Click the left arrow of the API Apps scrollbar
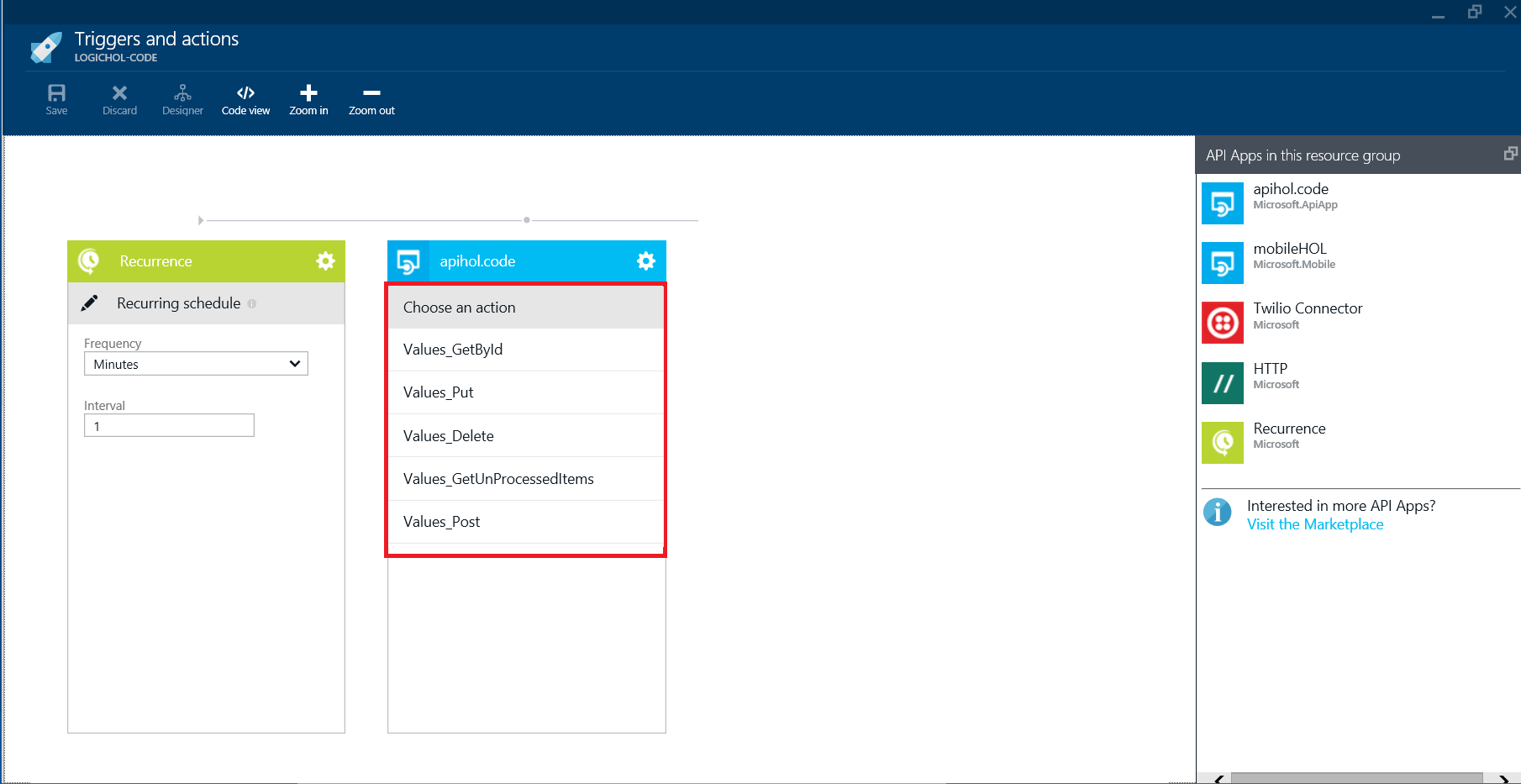This screenshot has width=1521, height=784. (x=1218, y=779)
